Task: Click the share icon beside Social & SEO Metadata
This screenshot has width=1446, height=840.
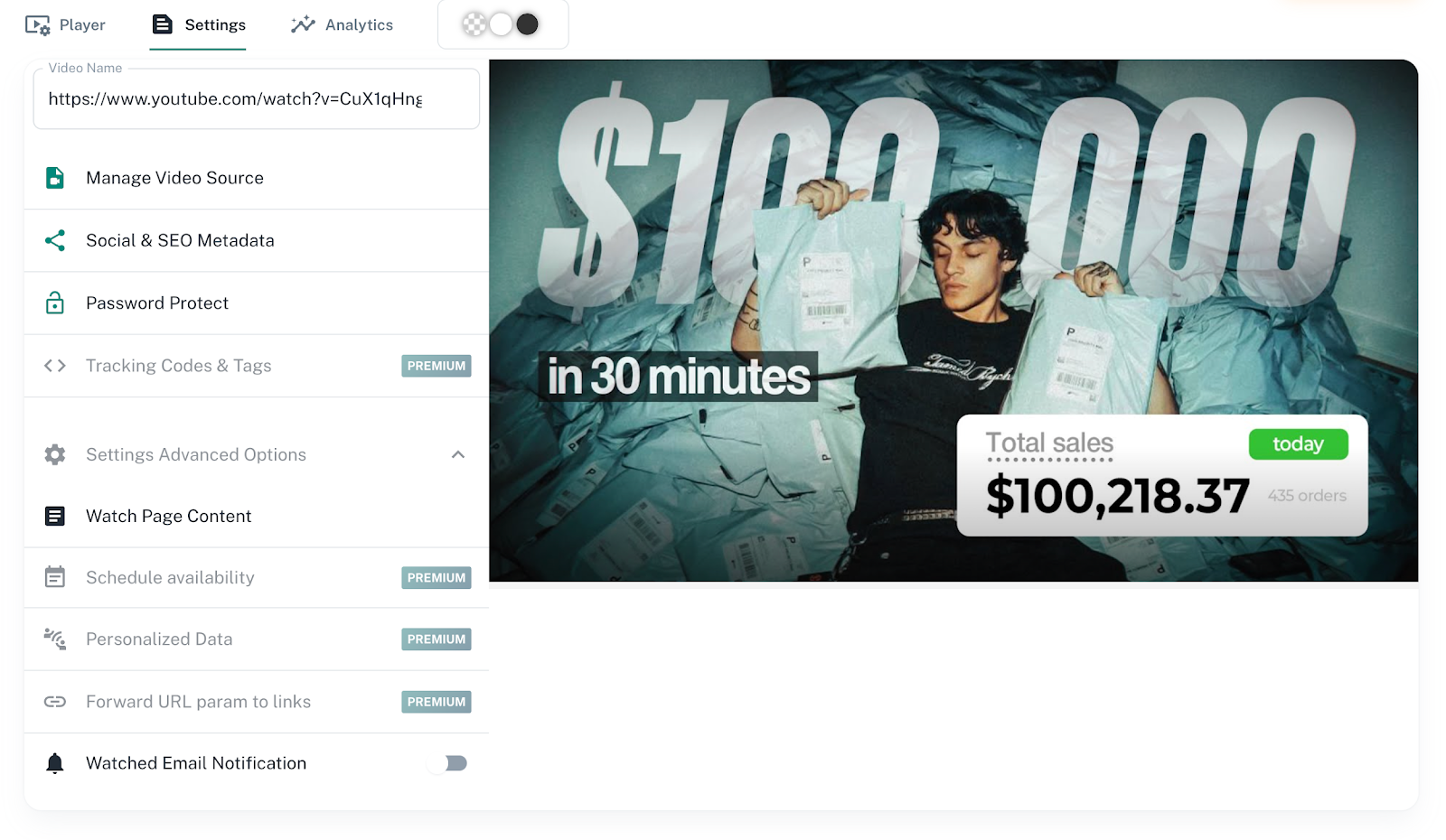Action: [x=55, y=240]
